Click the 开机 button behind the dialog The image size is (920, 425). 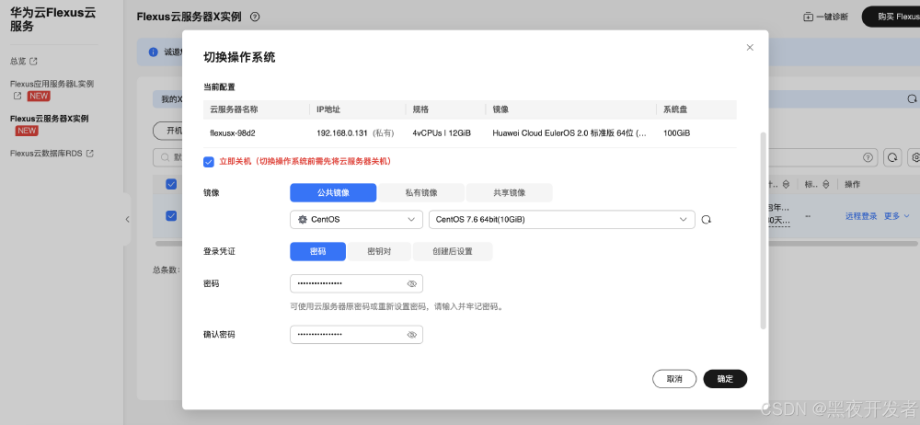(168, 130)
